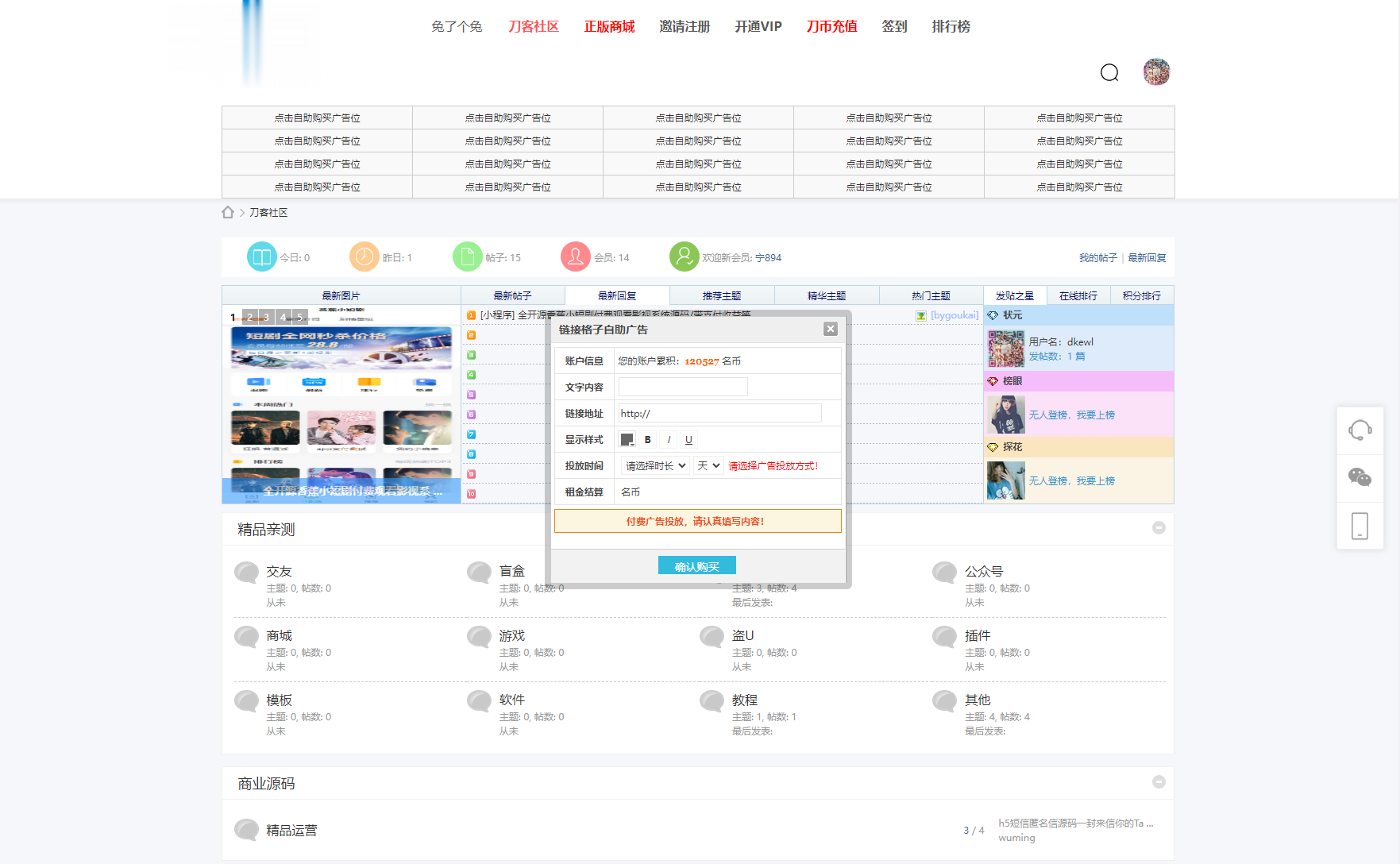
Task: Open the color swatch next to 显示样式
Action: point(627,438)
